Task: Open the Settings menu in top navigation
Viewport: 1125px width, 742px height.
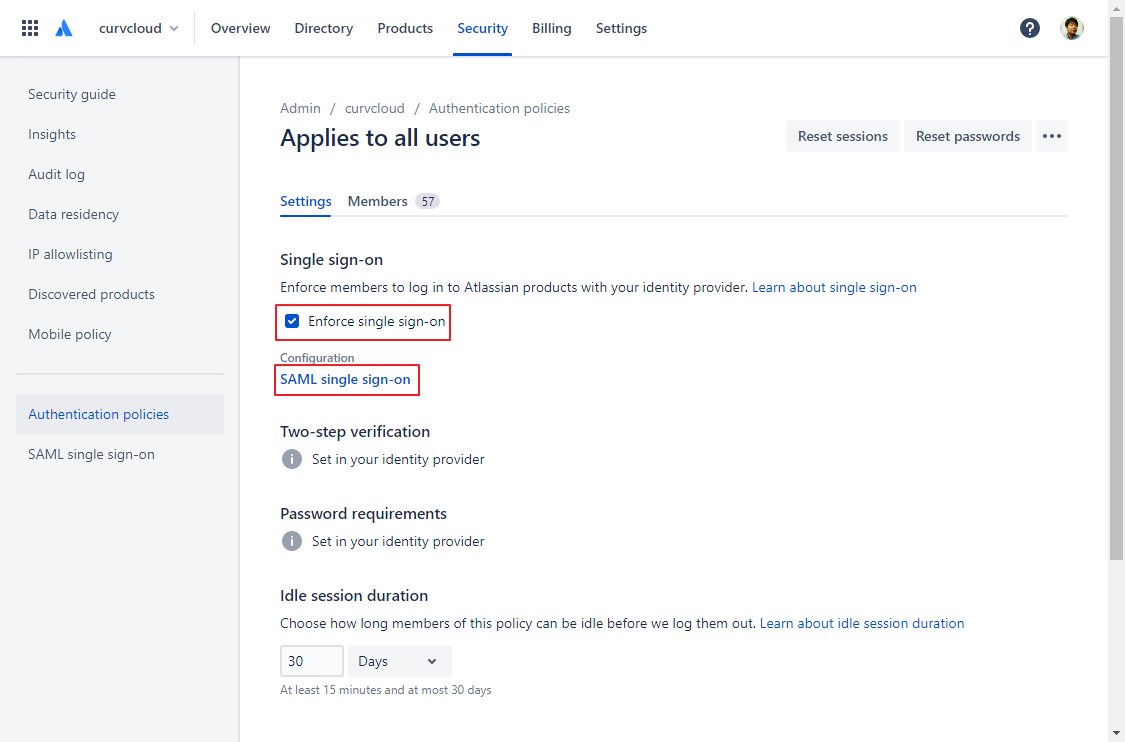Action: [621, 28]
